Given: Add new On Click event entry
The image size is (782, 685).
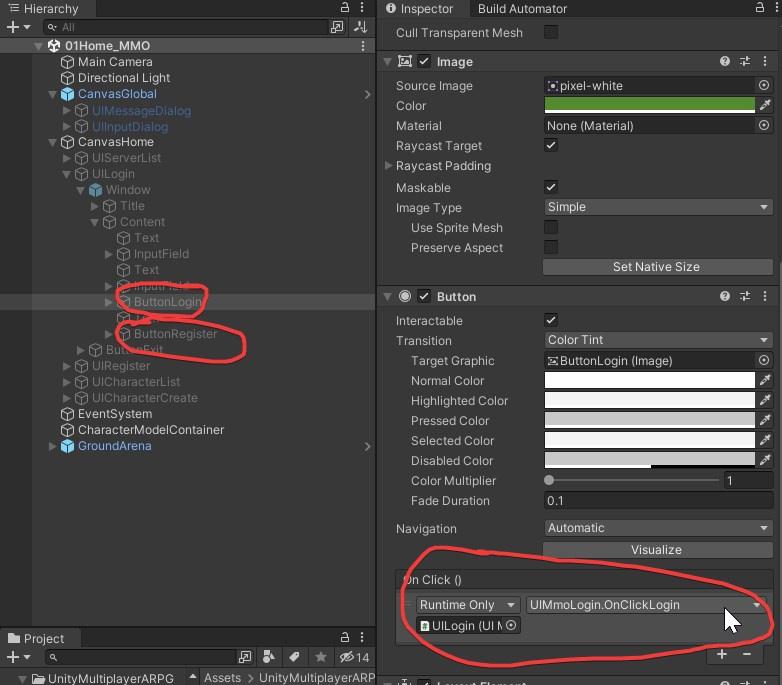Looking at the screenshot, I should tap(721, 654).
